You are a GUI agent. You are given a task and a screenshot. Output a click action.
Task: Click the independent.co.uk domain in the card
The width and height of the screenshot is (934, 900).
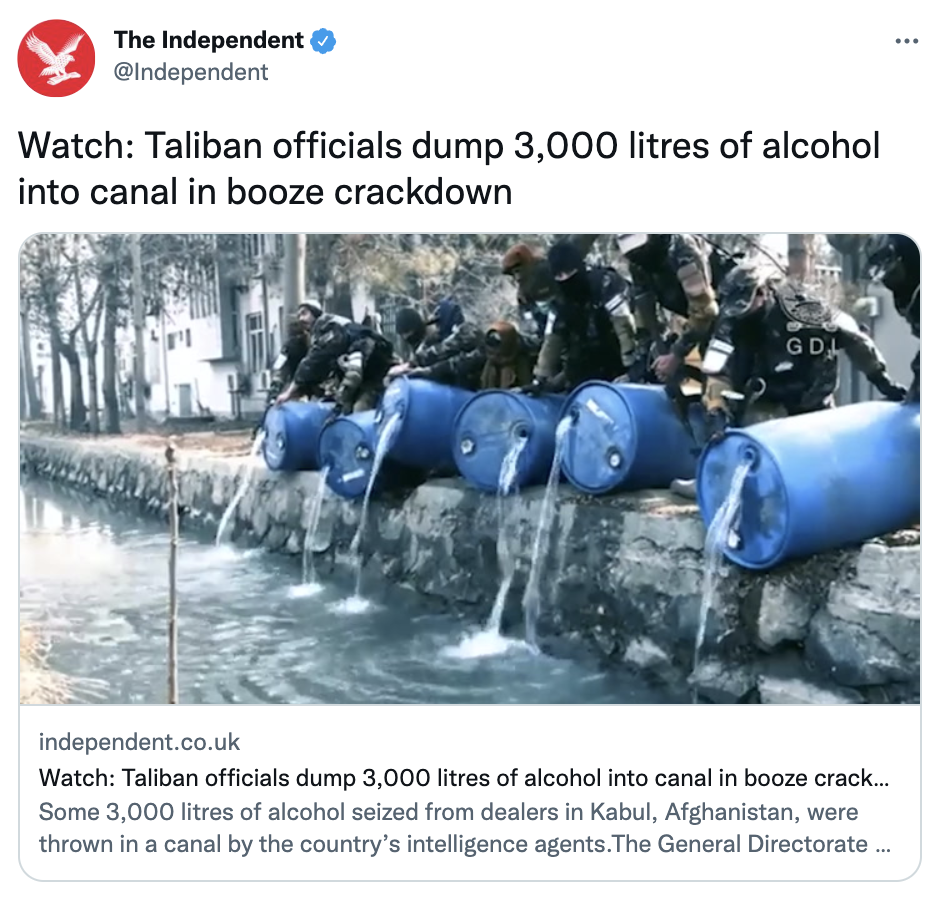pos(139,742)
